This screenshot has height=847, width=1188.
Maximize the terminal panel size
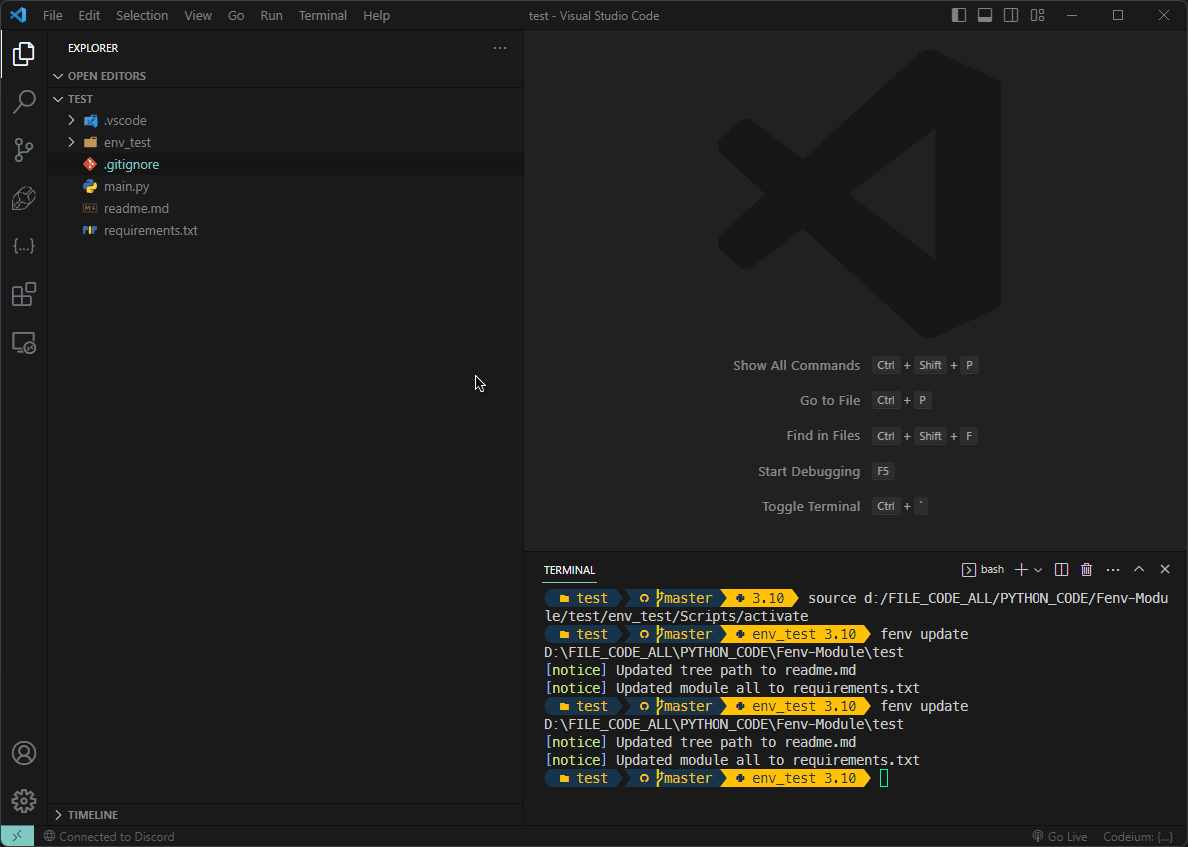pyautogui.click(x=1139, y=570)
